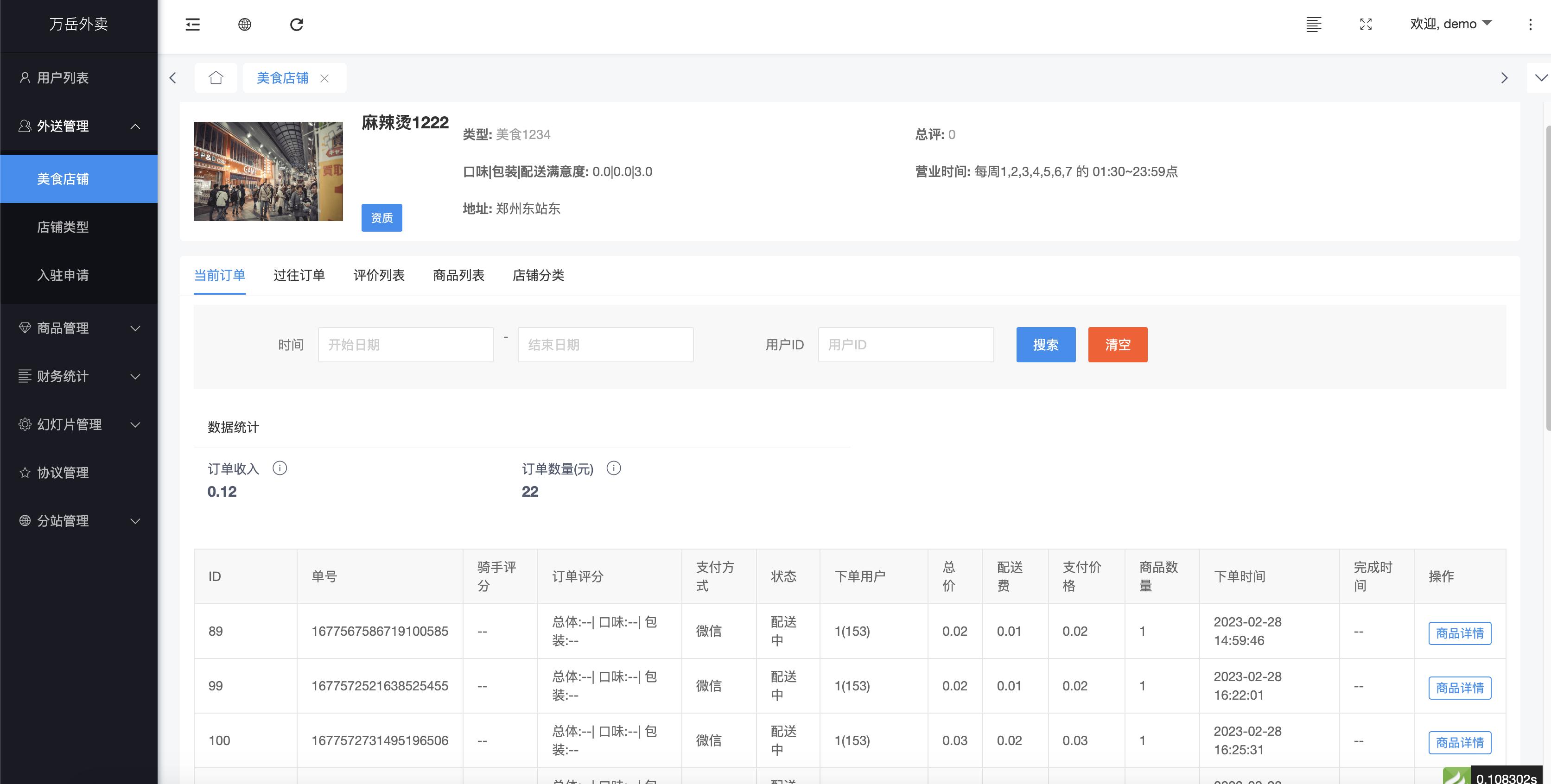Viewport: 1551px width, 784px height.
Task: Open 用户列表 in the sidebar
Action: pos(79,78)
